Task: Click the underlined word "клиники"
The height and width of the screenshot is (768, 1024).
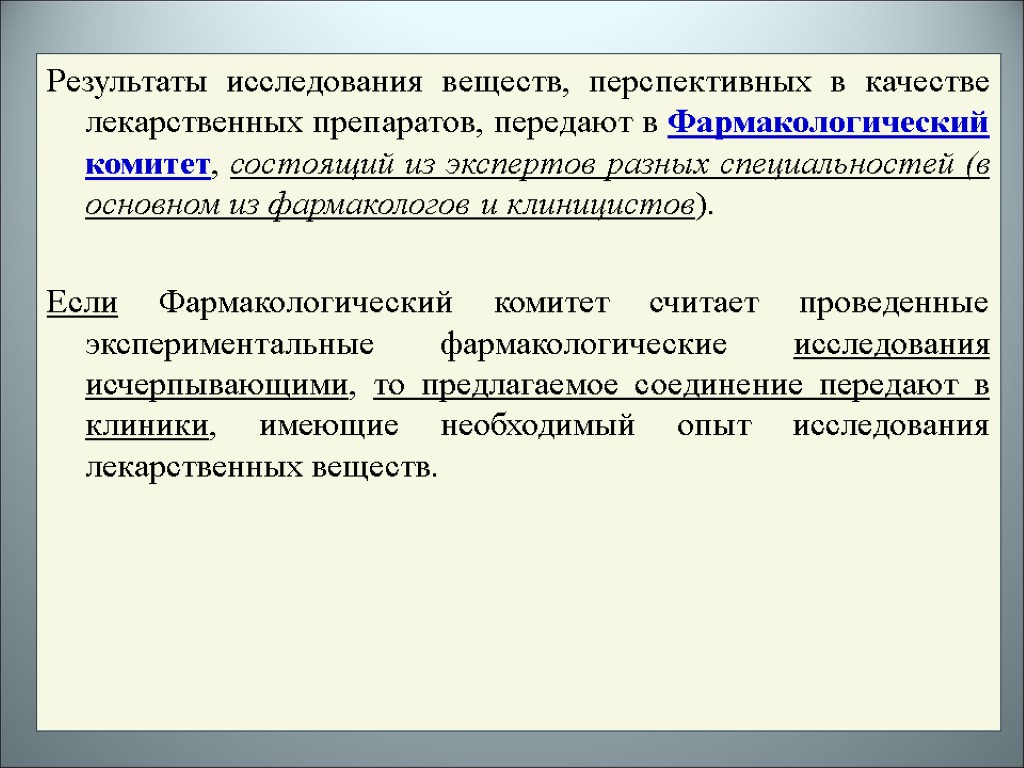Action: 148,426
